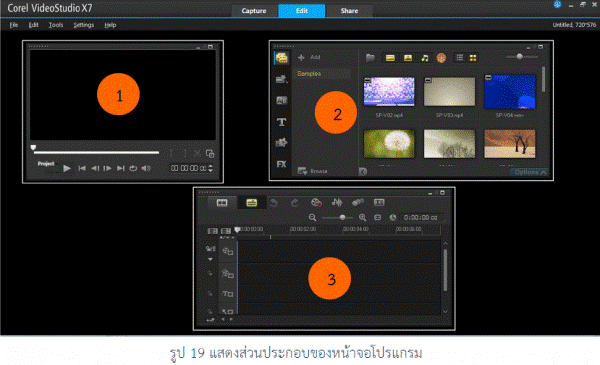The height and width of the screenshot is (365, 600).
Task: Click Add to create new folder
Action: [x=310, y=57]
